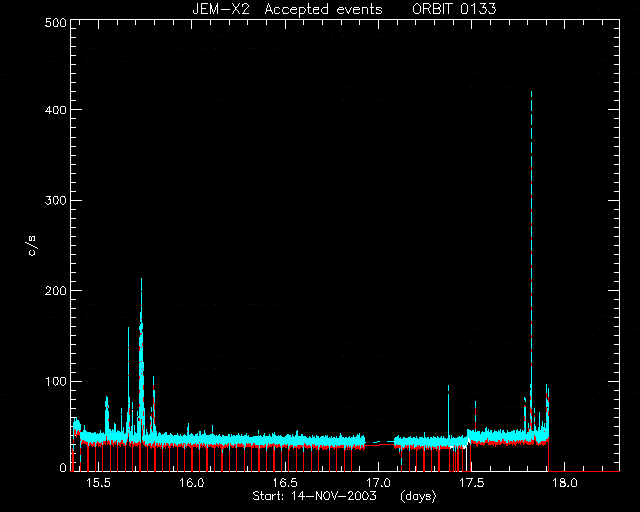Click the 18.0 x-axis tick label
The height and width of the screenshot is (512, 640).
pos(564,483)
